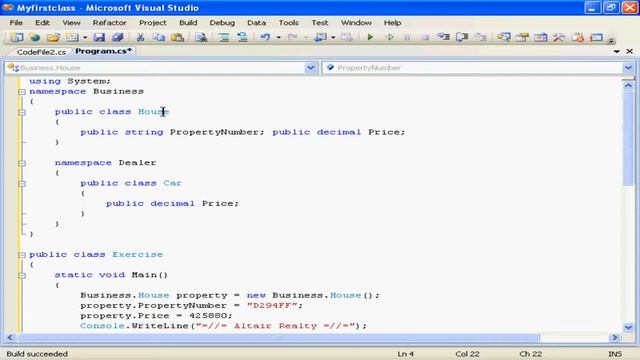Click the vertical scrollbar up arrow
640x360 pixels.
point(628,85)
